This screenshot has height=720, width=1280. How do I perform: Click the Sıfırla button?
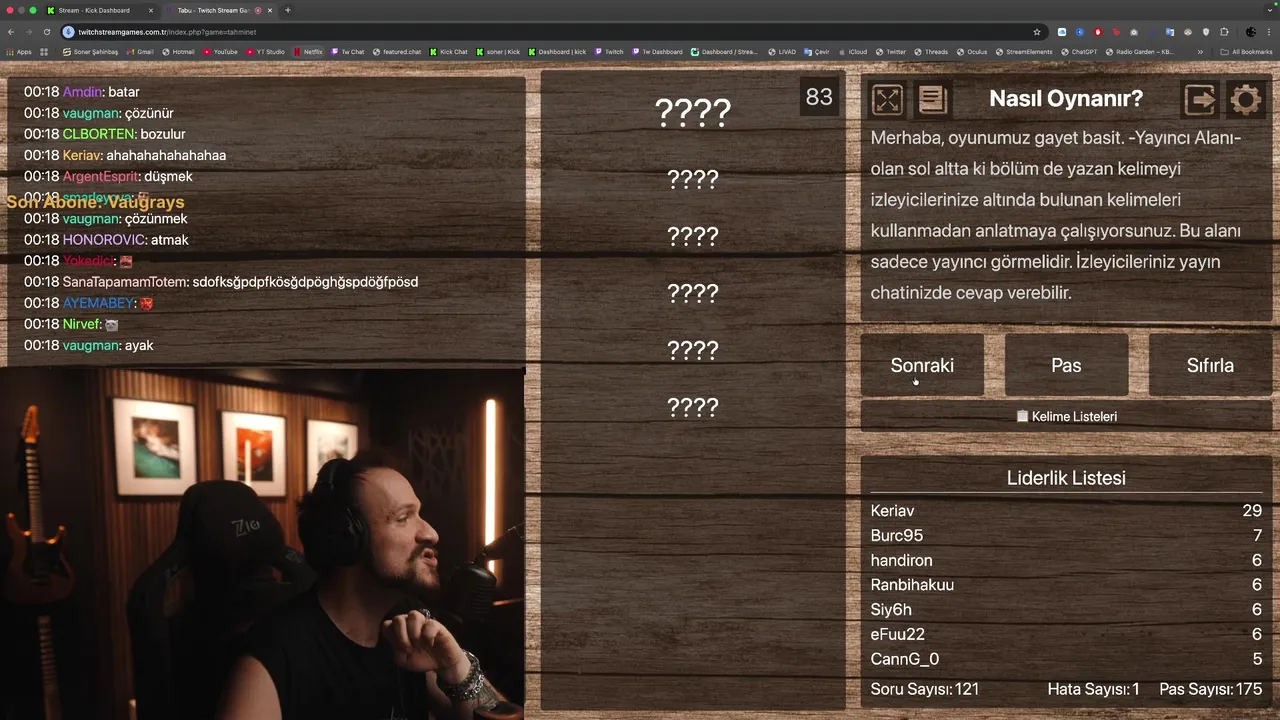click(1210, 365)
